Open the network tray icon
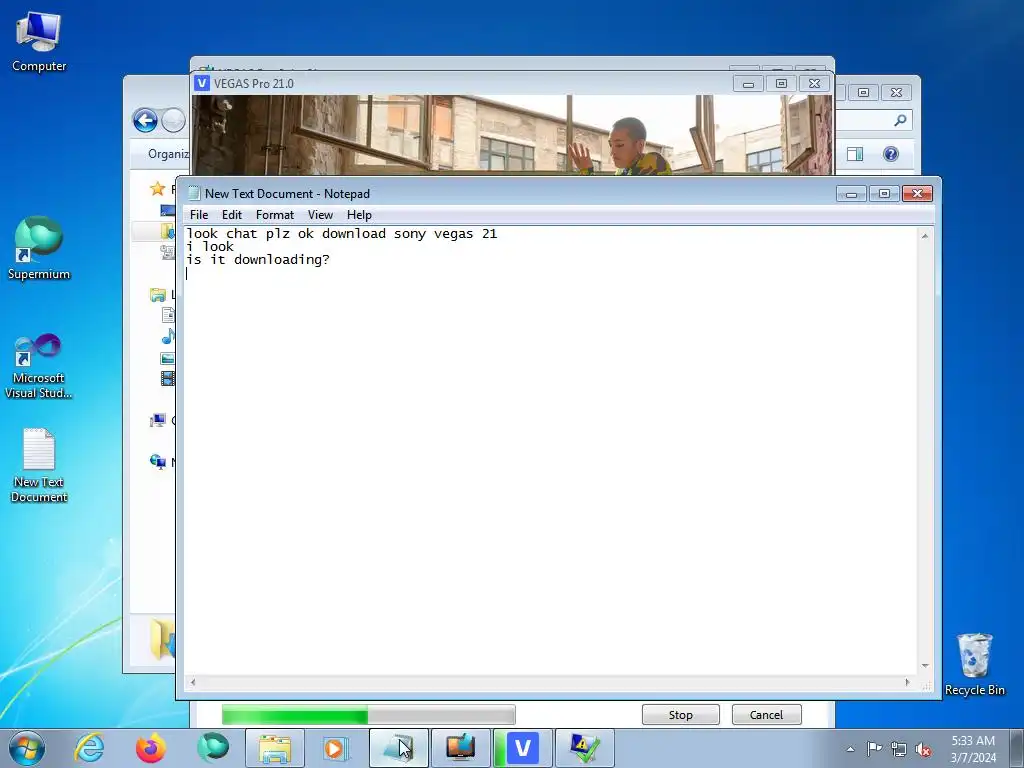 [899, 749]
